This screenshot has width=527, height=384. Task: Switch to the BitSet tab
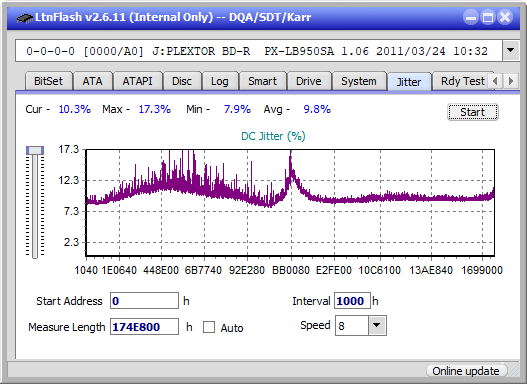point(48,81)
